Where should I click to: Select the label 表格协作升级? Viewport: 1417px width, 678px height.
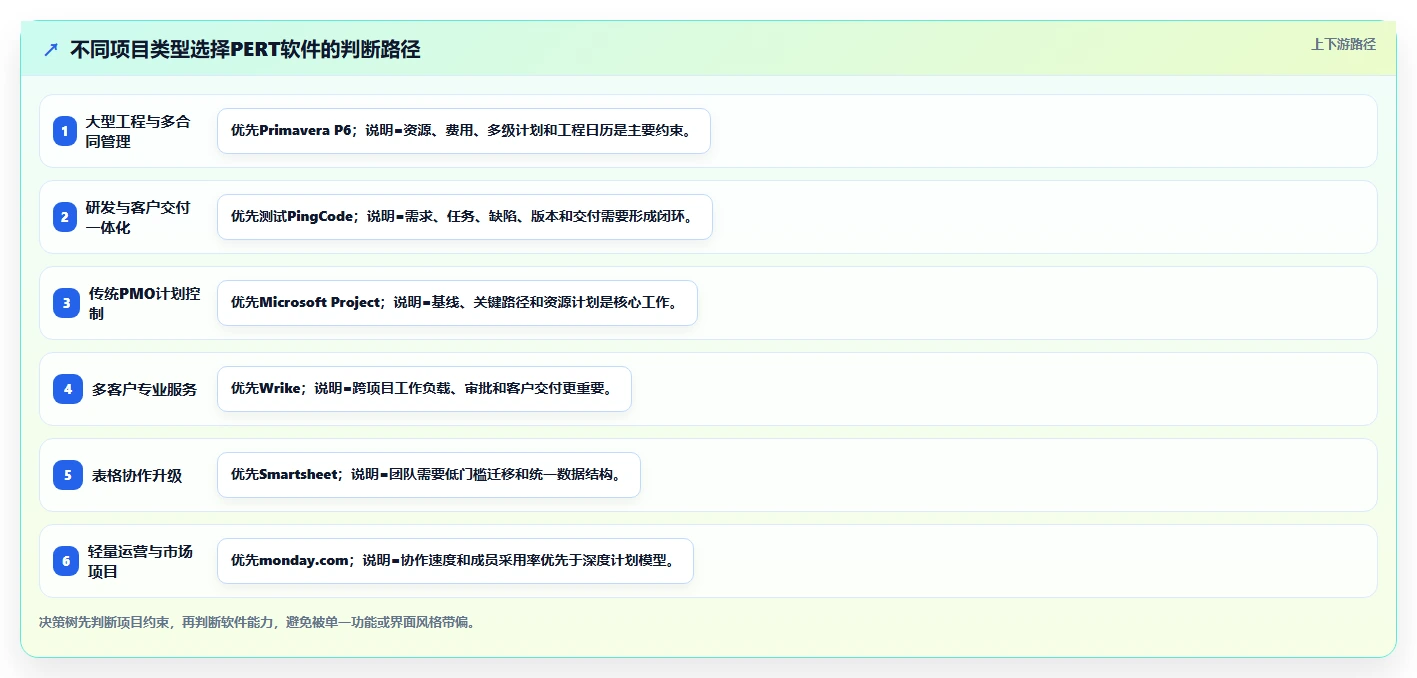pyautogui.click(x=137, y=475)
